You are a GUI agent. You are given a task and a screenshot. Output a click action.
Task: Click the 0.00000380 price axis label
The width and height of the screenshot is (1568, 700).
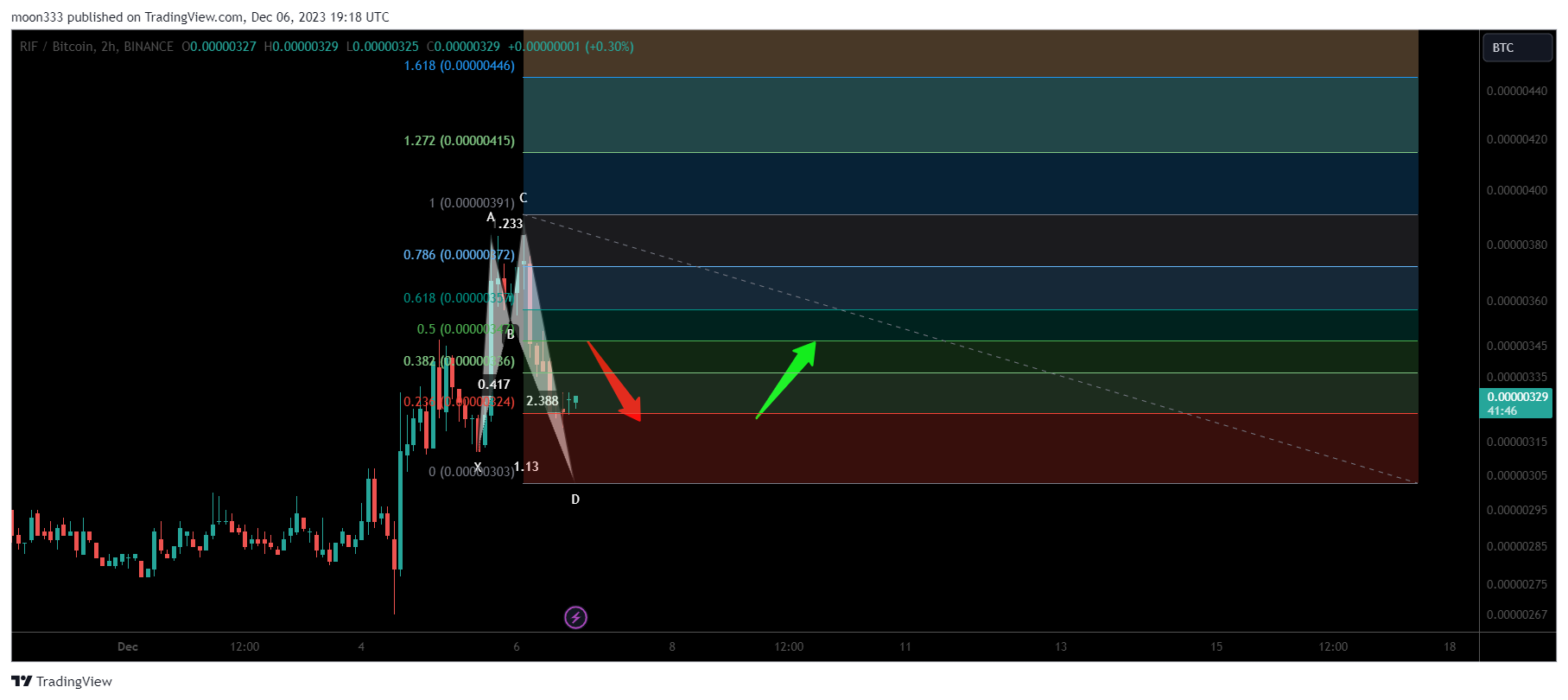1517,245
